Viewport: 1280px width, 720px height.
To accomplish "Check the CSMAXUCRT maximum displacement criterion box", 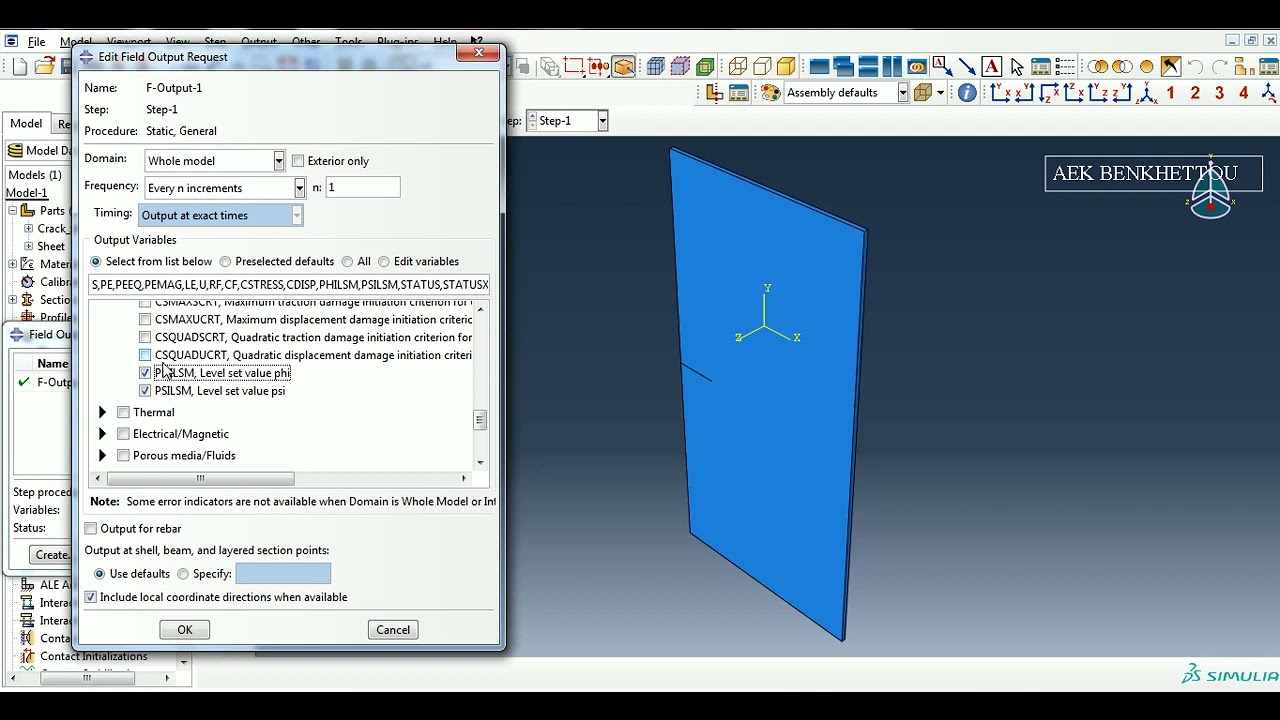I will coord(145,320).
